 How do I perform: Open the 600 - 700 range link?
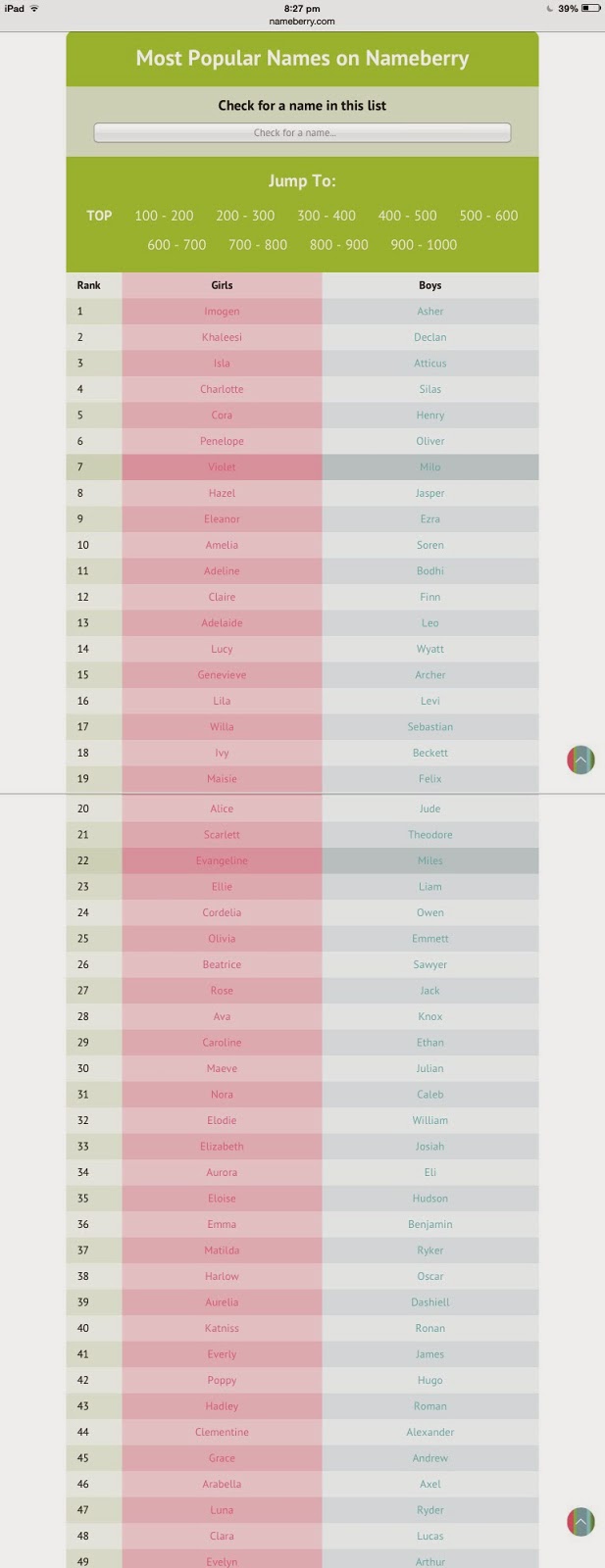tap(176, 245)
